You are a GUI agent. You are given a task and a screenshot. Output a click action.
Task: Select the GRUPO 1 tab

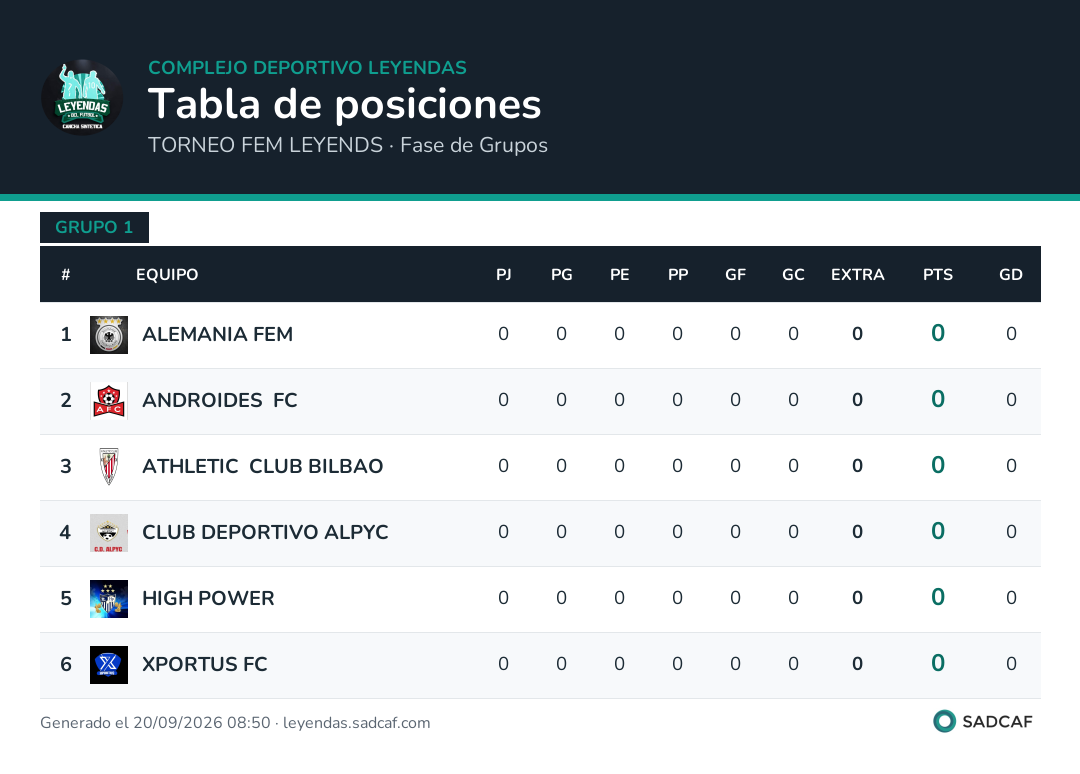point(94,227)
